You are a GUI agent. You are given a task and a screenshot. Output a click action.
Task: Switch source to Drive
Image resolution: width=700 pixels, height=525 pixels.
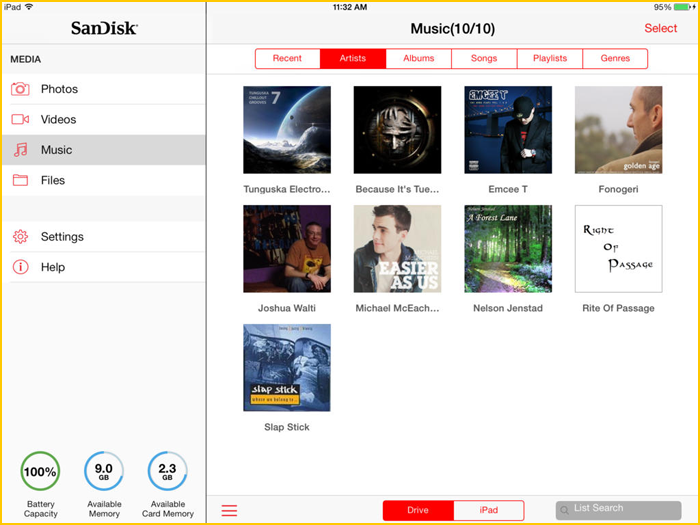point(418,511)
